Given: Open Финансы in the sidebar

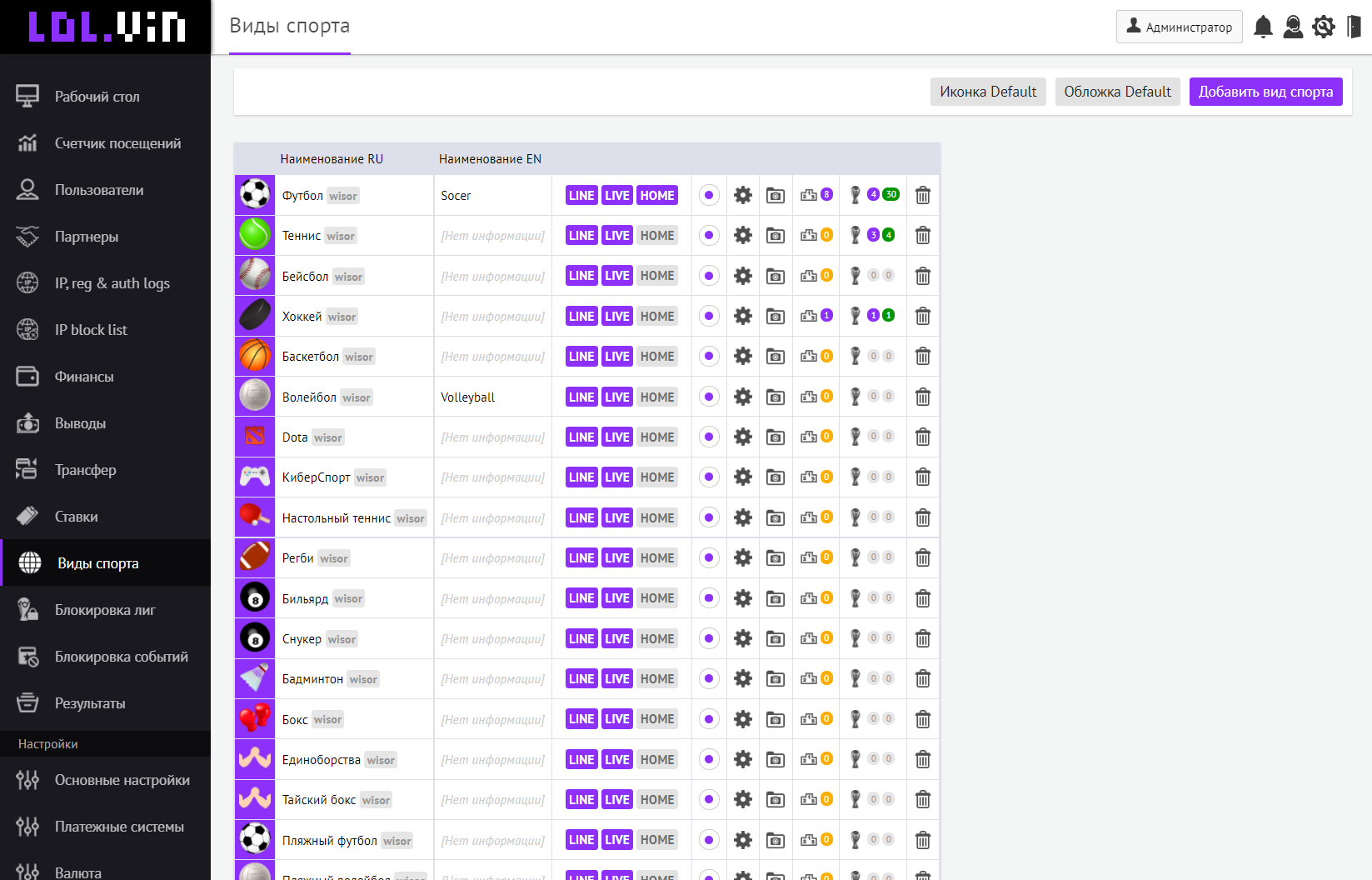Looking at the screenshot, I should click(x=84, y=377).
